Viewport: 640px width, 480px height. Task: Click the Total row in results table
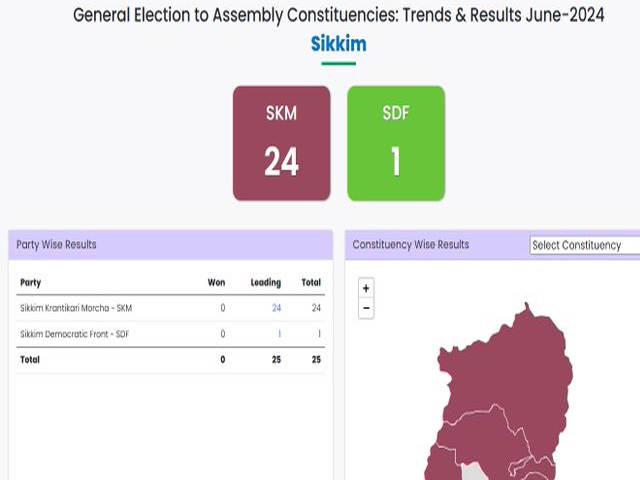coord(171,360)
